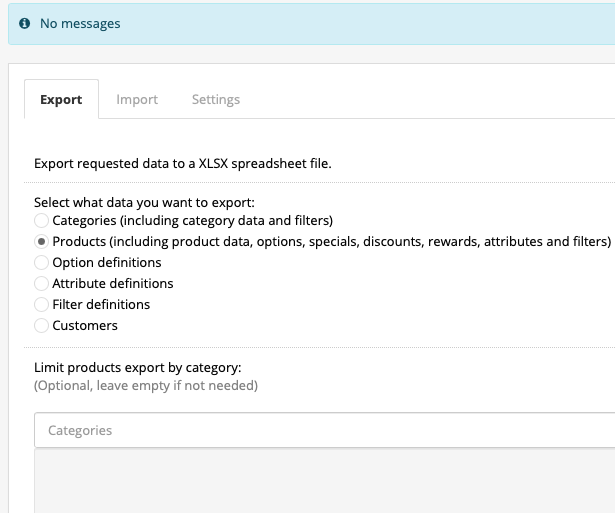Click 'Limit products export by category' label
Screen dimensions: 615x513
point(138,367)
